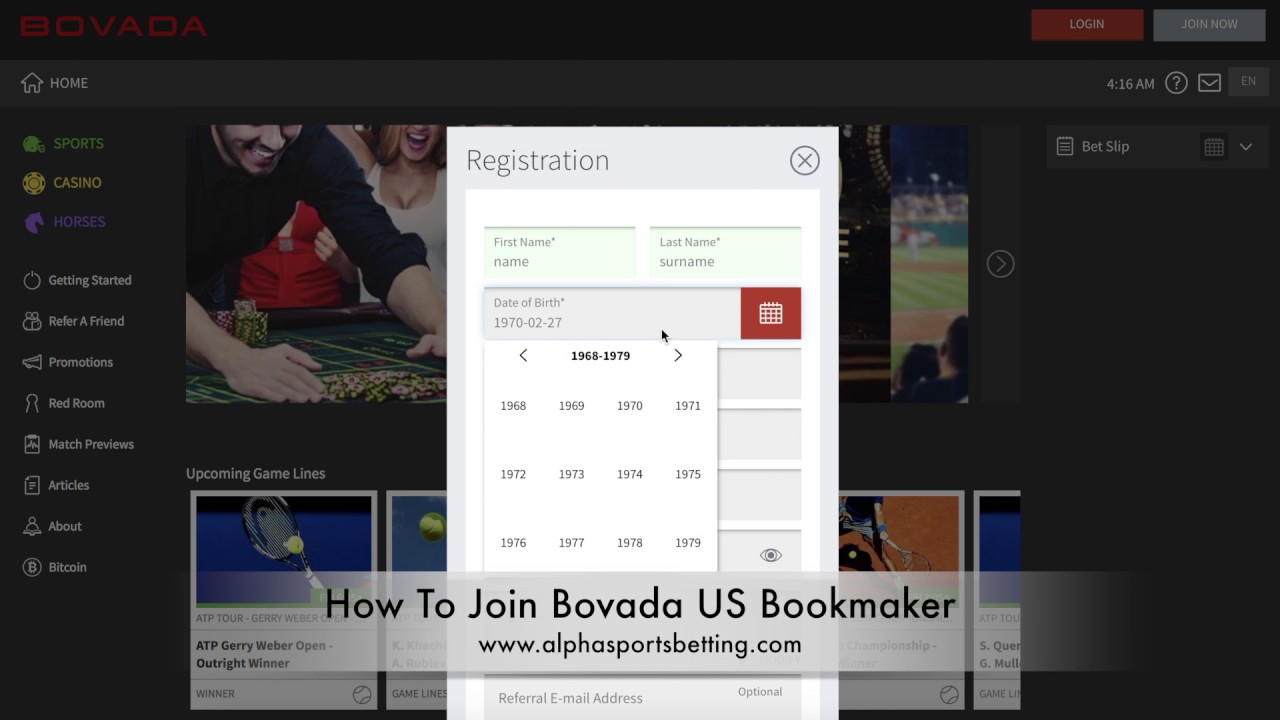The image size is (1280, 720).
Task: Select year 1976
Action: (513, 543)
